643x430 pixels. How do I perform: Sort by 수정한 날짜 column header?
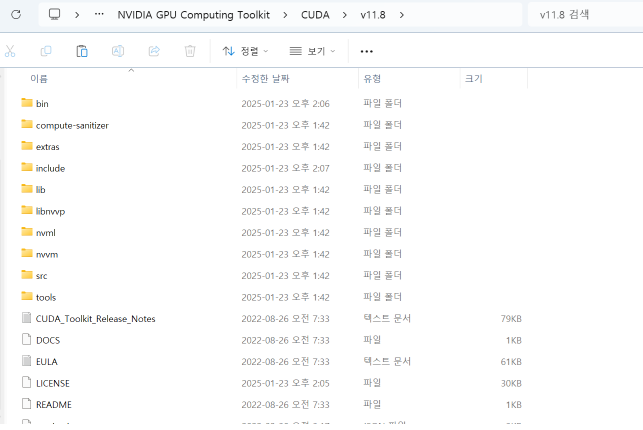[265, 79]
